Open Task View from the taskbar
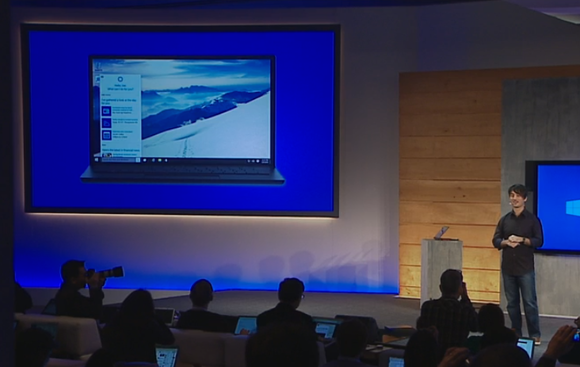Image resolution: width=580 pixels, height=367 pixels. pyautogui.click(x=145, y=160)
